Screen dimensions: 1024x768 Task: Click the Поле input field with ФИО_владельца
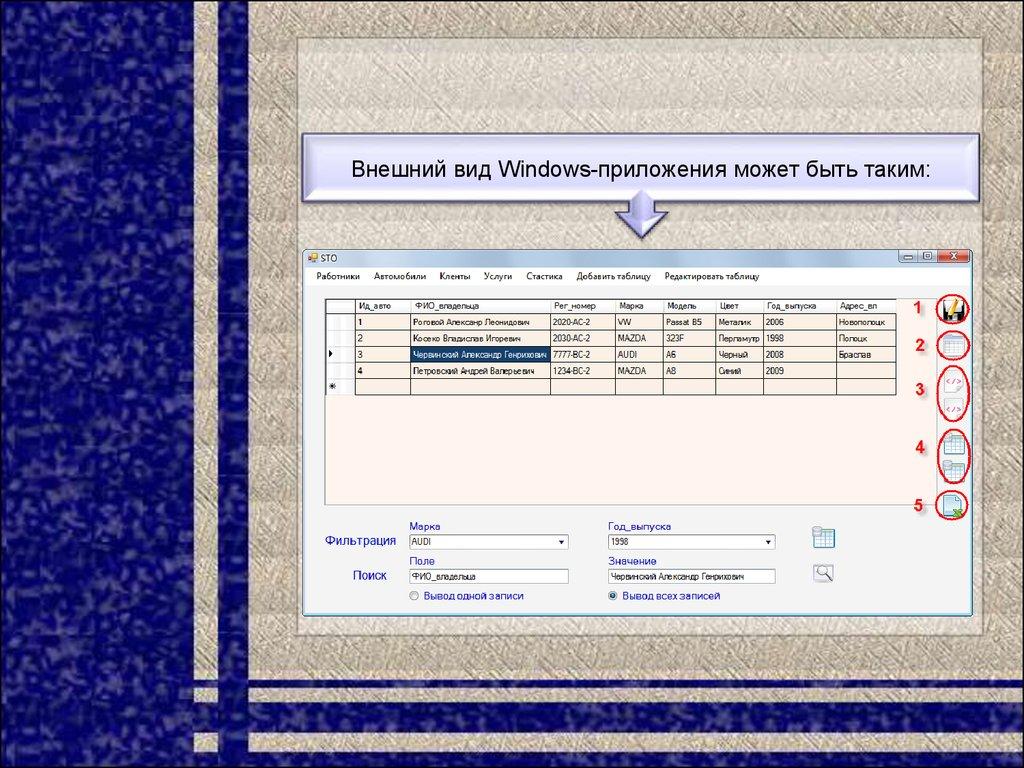tap(488, 577)
